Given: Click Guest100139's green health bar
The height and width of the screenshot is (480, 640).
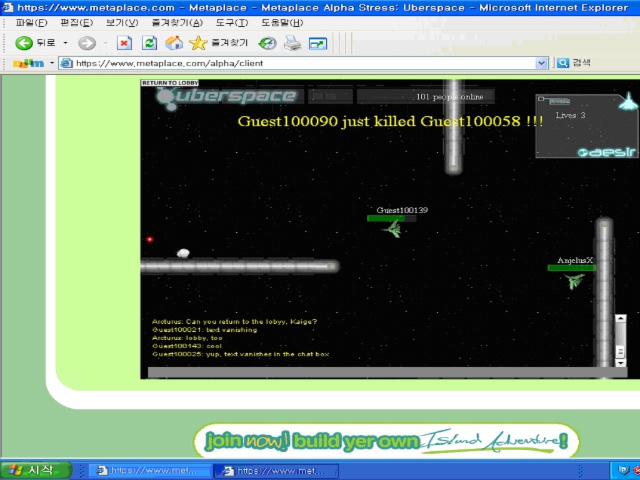Looking at the screenshot, I should tap(391, 218).
